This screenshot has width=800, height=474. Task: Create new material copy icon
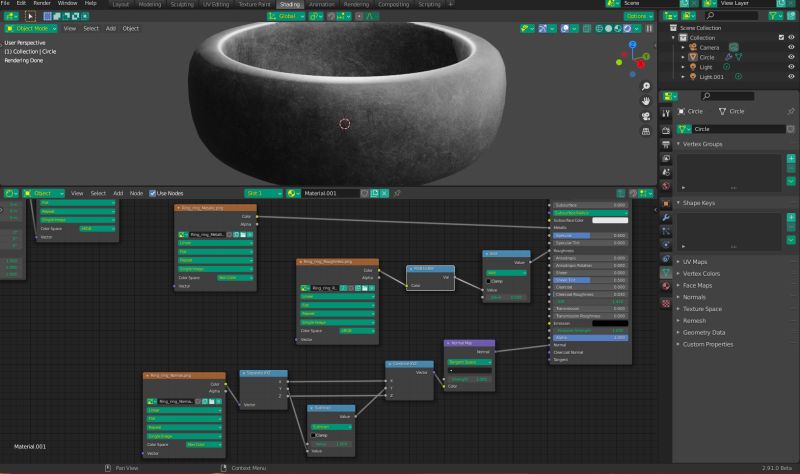(374, 193)
